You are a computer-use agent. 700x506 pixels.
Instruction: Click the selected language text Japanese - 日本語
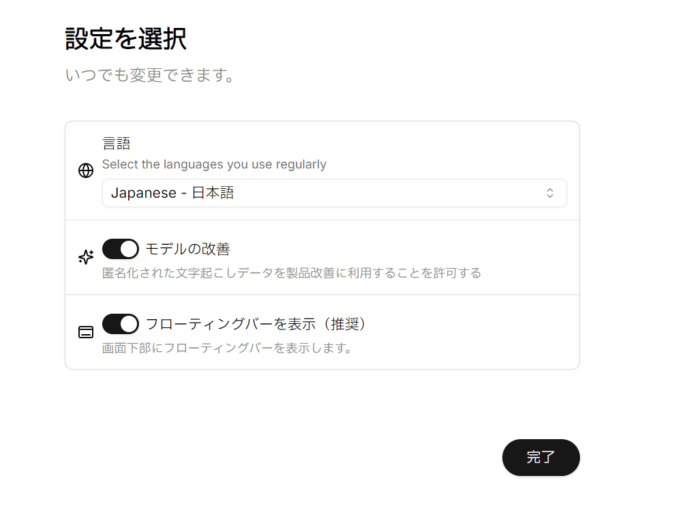(x=172, y=193)
